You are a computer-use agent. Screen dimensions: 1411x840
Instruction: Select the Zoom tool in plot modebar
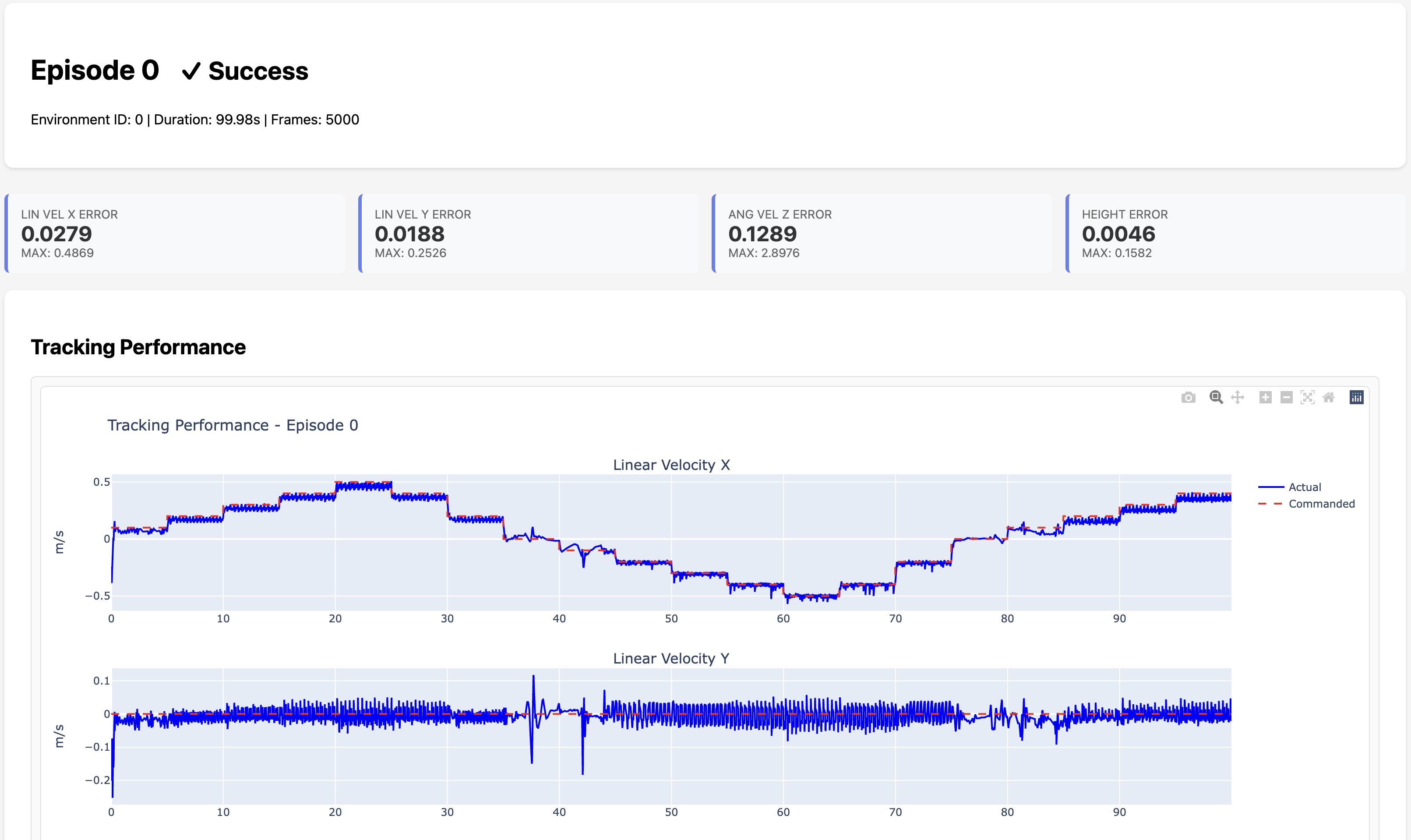[x=1216, y=397]
